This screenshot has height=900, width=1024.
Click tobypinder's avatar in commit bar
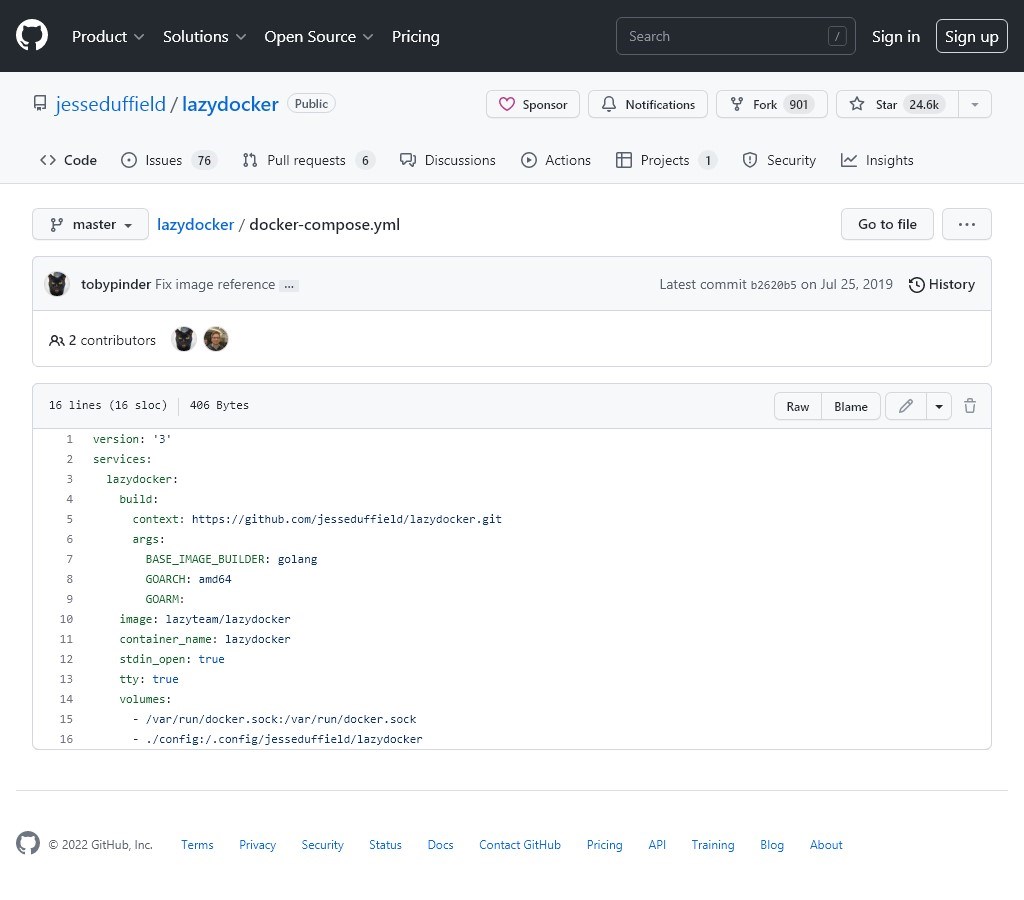click(x=58, y=284)
